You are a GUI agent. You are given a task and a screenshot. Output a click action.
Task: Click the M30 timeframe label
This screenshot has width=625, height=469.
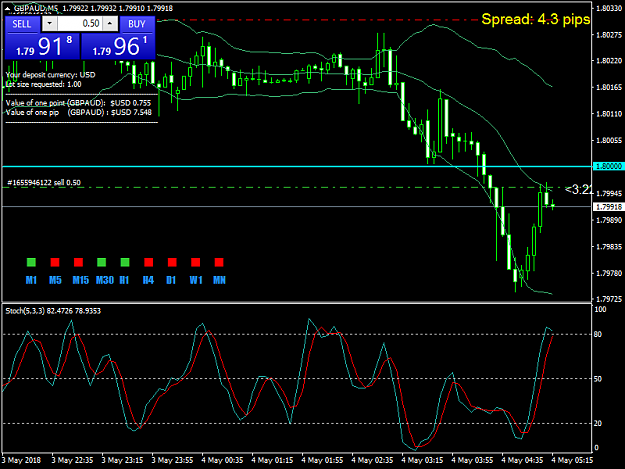(105, 280)
